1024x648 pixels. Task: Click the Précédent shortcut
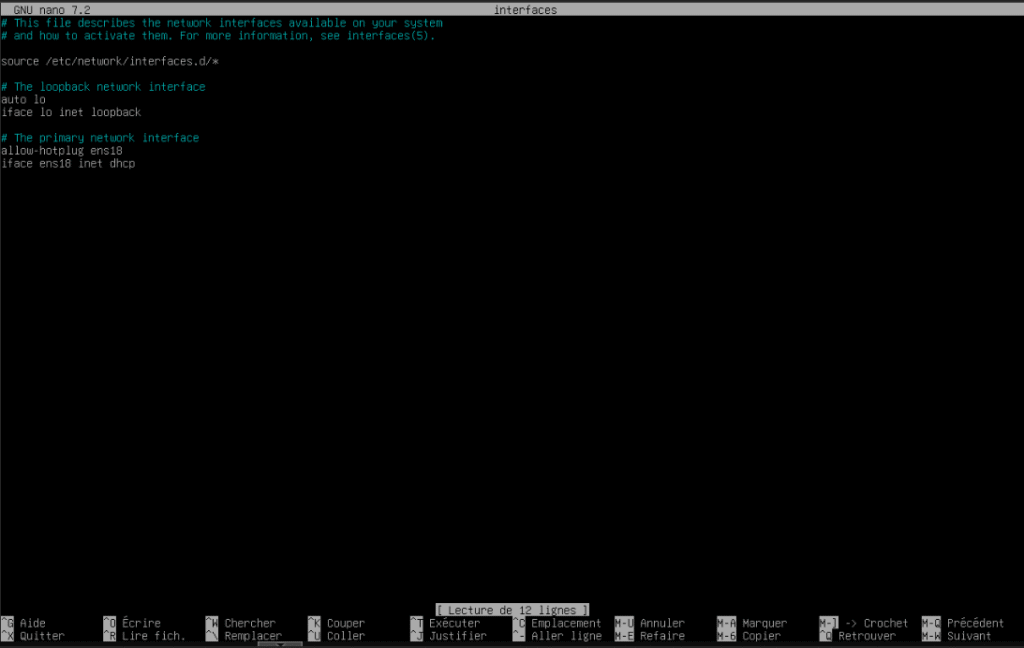[x=975, y=623]
